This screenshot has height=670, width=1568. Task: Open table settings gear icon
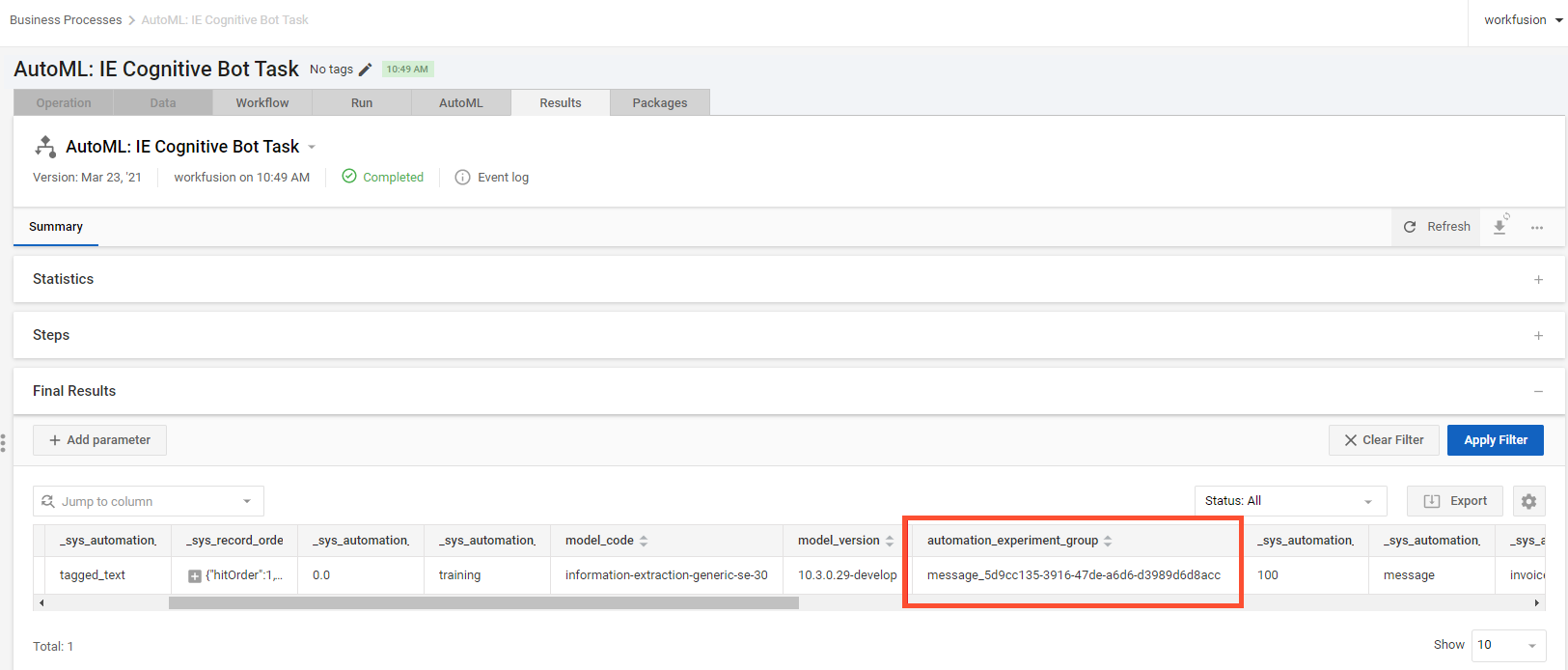pos(1528,501)
